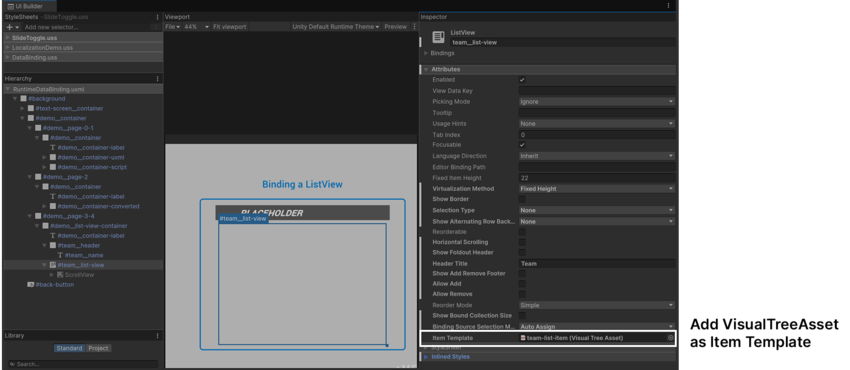Open the Language Direction dropdown
850x370 pixels.
tap(597, 155)
